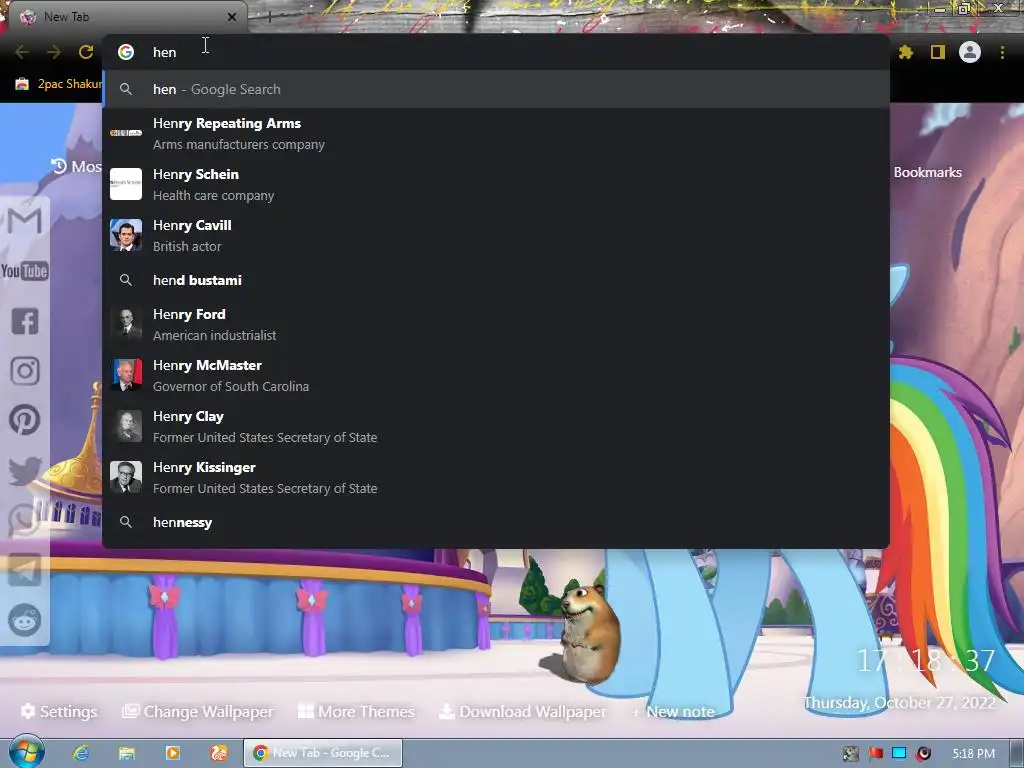Choose the Henry Schein suggestion
The image size is (1024, 768).
(x=496, y=184)
